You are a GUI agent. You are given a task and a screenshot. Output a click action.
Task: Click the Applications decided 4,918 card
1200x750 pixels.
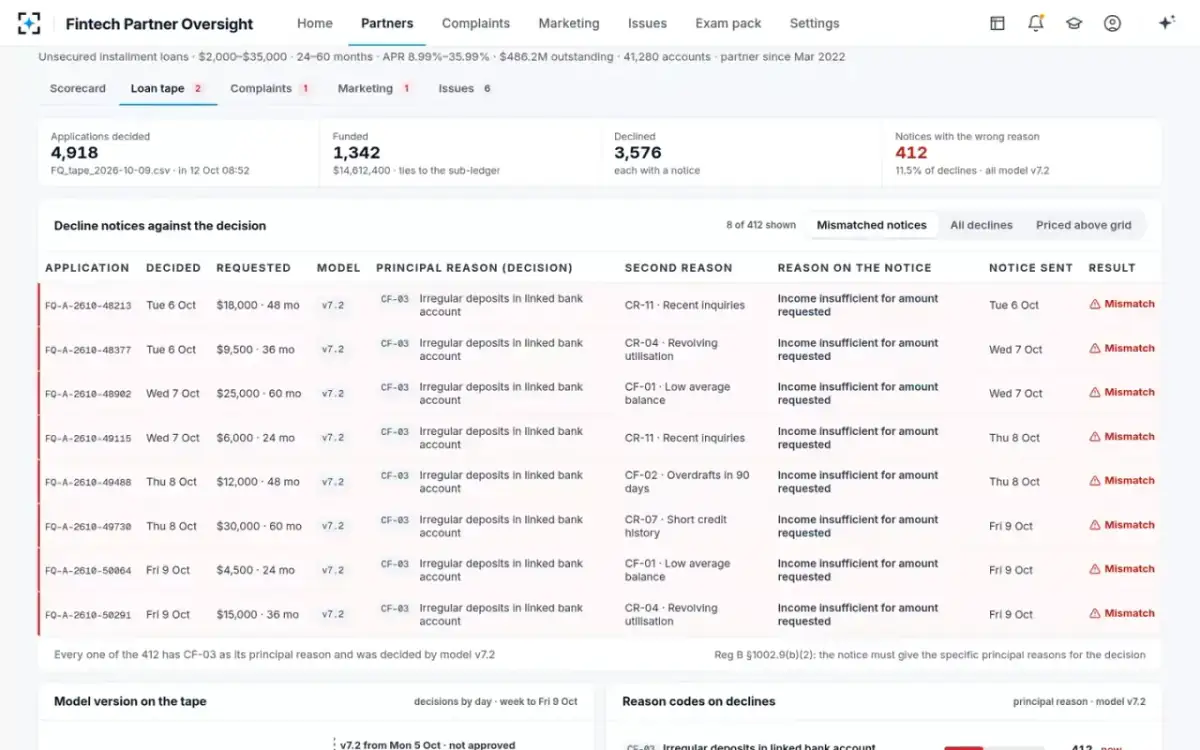pyautogui.click(x=178, y=153)
